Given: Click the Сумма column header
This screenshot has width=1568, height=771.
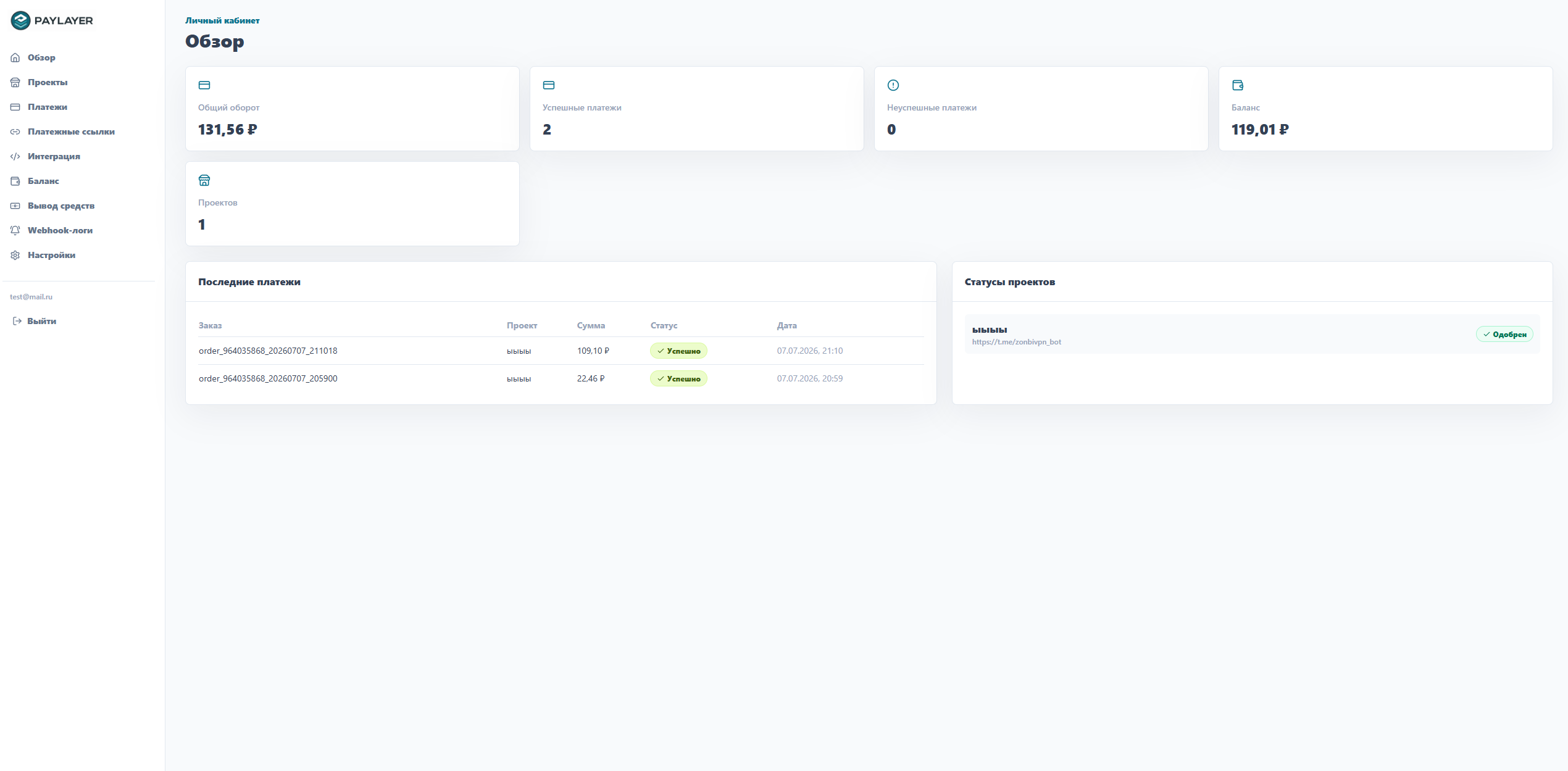Looking at the screenshot, I should pyautogui.click(x=591, y=325).
